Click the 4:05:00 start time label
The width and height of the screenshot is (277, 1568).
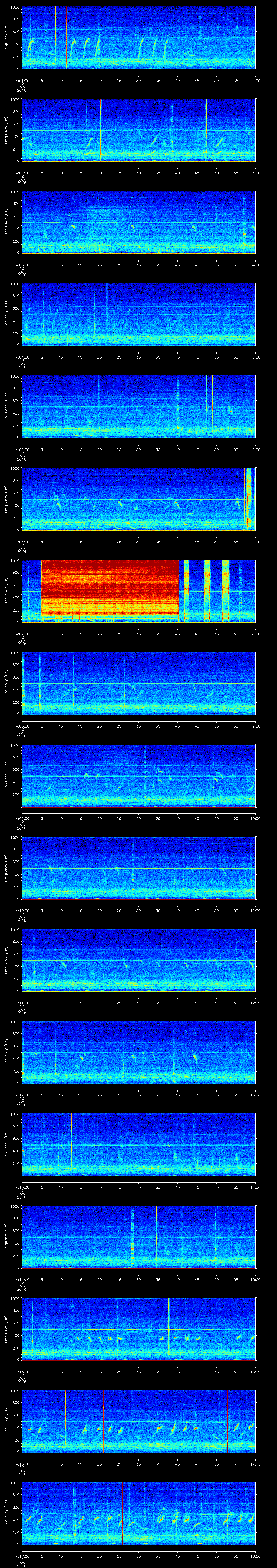(x=22, y=449)
